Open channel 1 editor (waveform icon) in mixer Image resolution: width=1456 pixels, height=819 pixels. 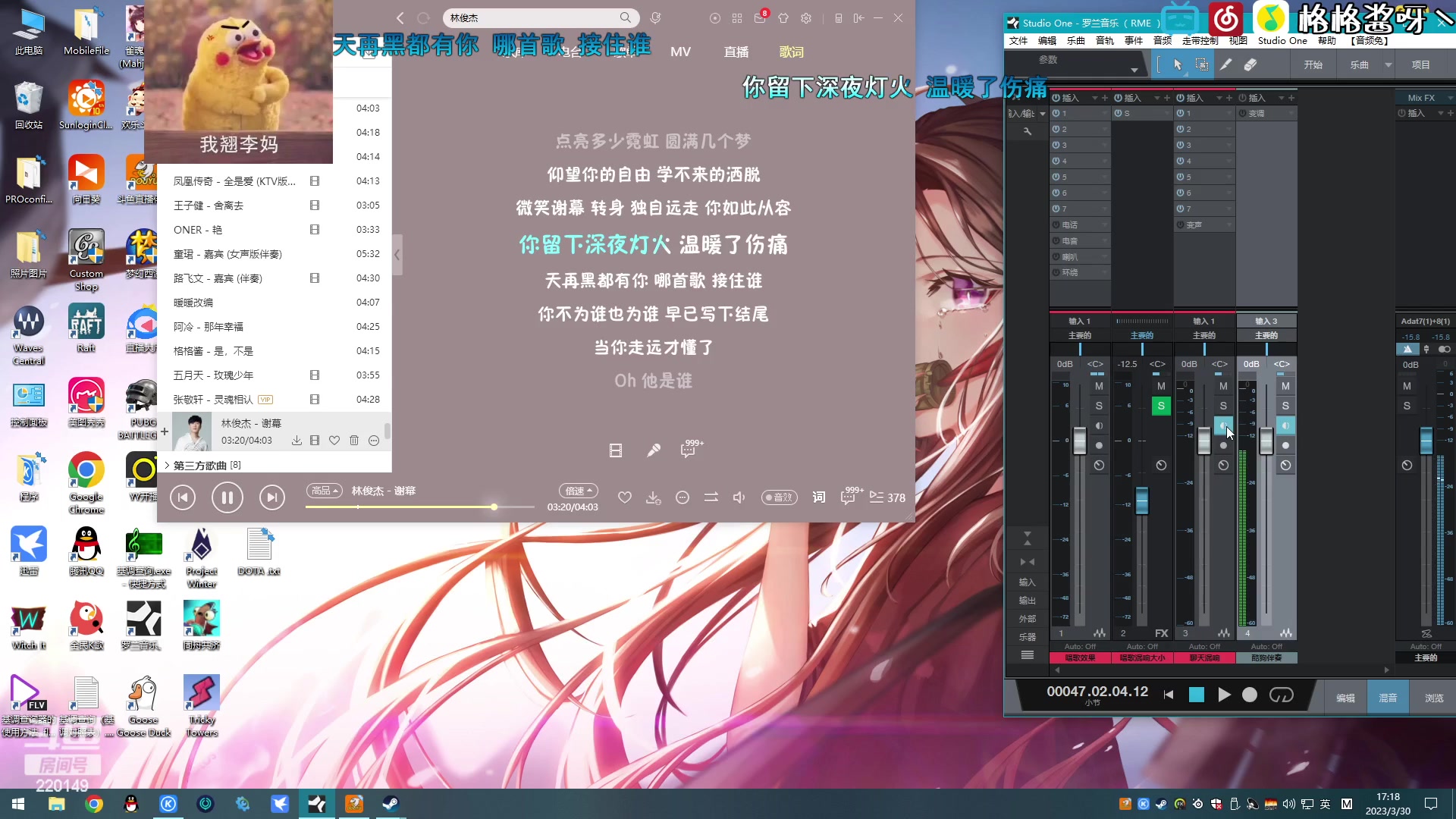click(1100, 633)
